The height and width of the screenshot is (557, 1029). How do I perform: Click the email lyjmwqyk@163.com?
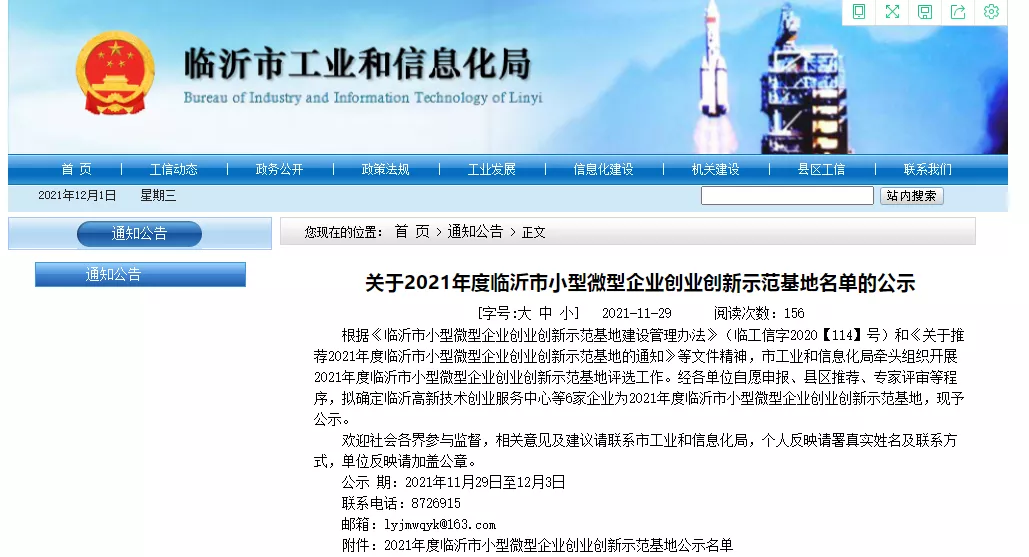click(x=440, y=525)
